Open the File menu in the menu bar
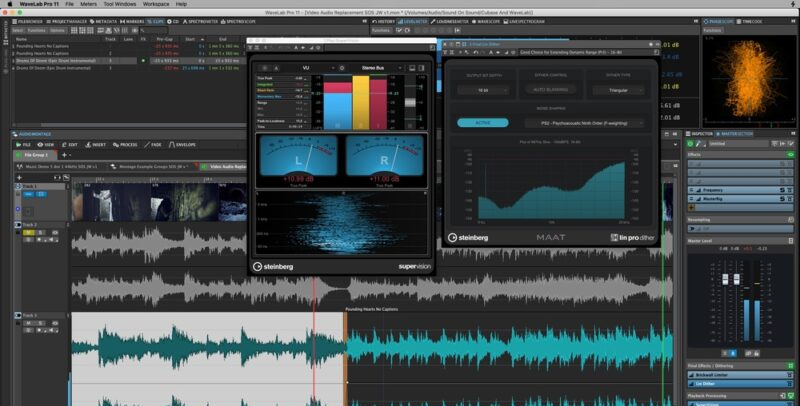 point(69,4)
